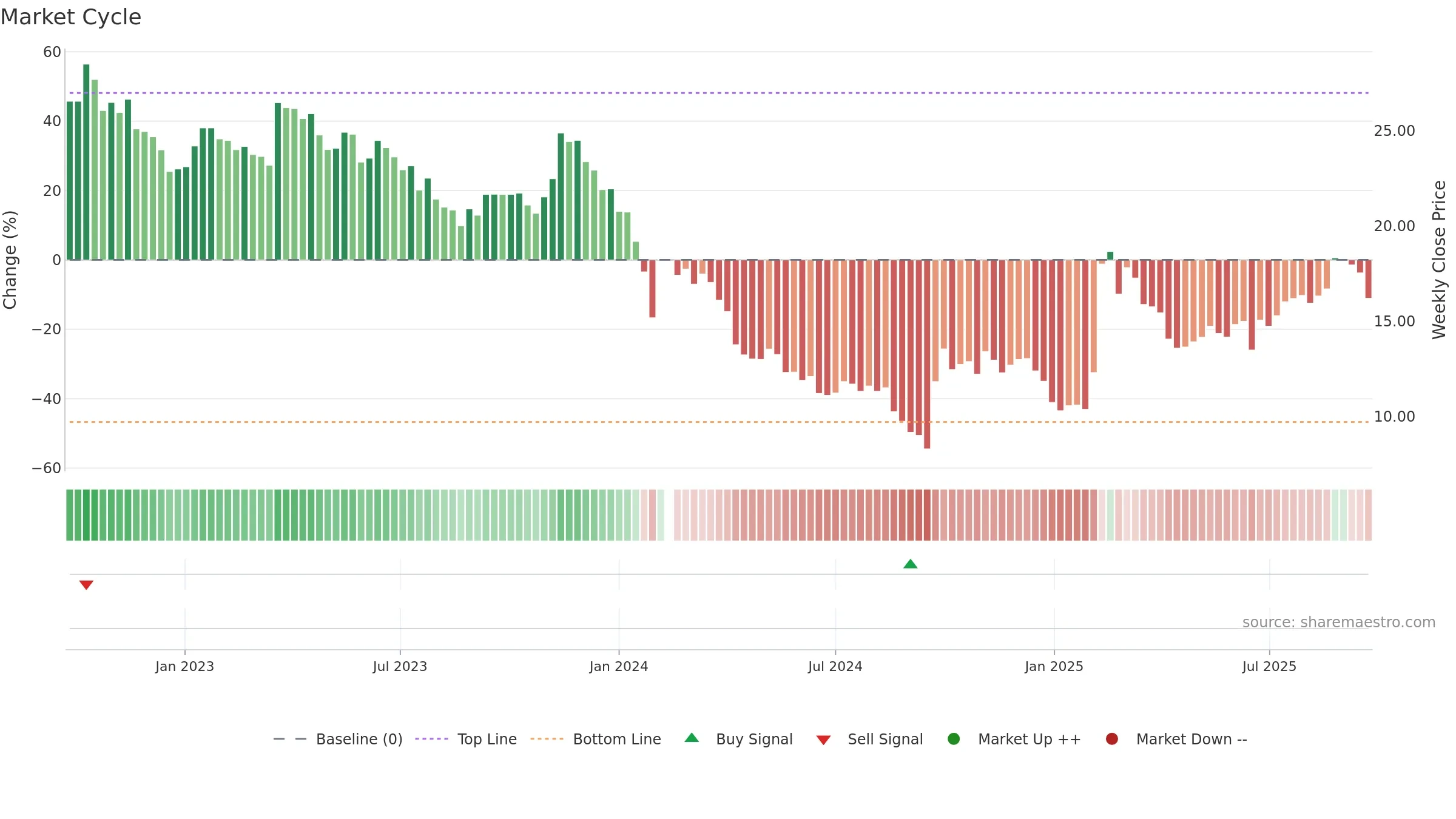1456x819 pixels.
Task: Toggle the Market Up ++ legend entry
Action: pyautogui.click(x=1014, y=739)
